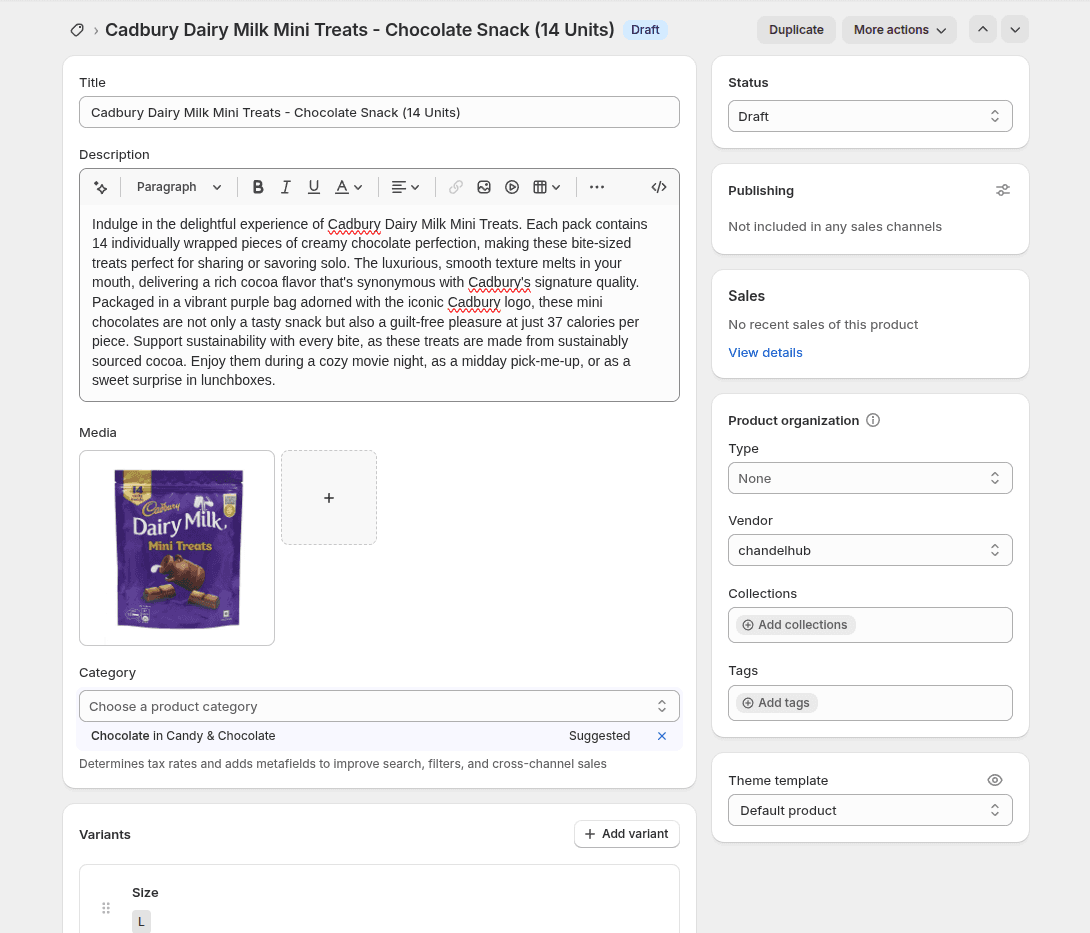Click Product organization info icon

pyautogui.click(x=873, y=421)
